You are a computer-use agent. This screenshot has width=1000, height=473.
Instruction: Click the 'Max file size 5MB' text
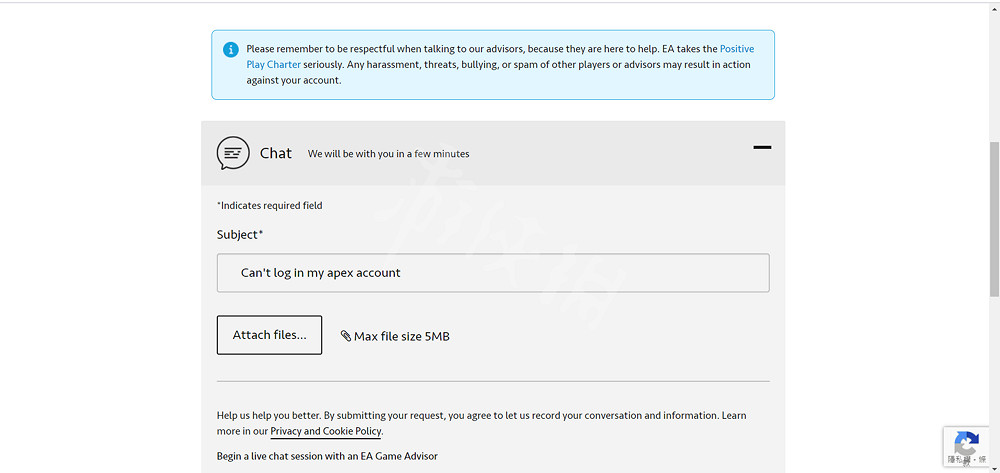[x=402, y=336]
